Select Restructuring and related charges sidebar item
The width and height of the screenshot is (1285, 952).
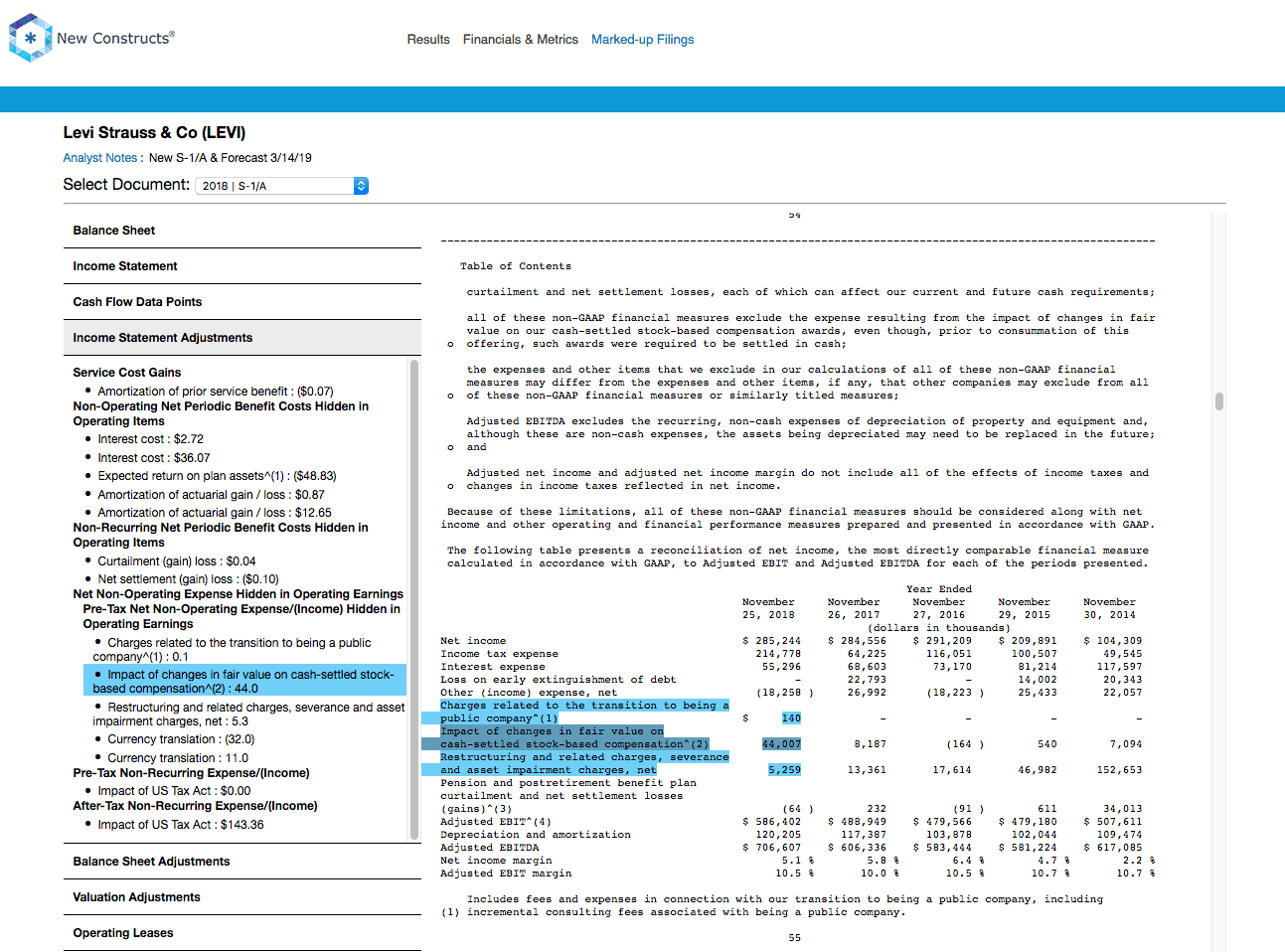click(248, 714)
